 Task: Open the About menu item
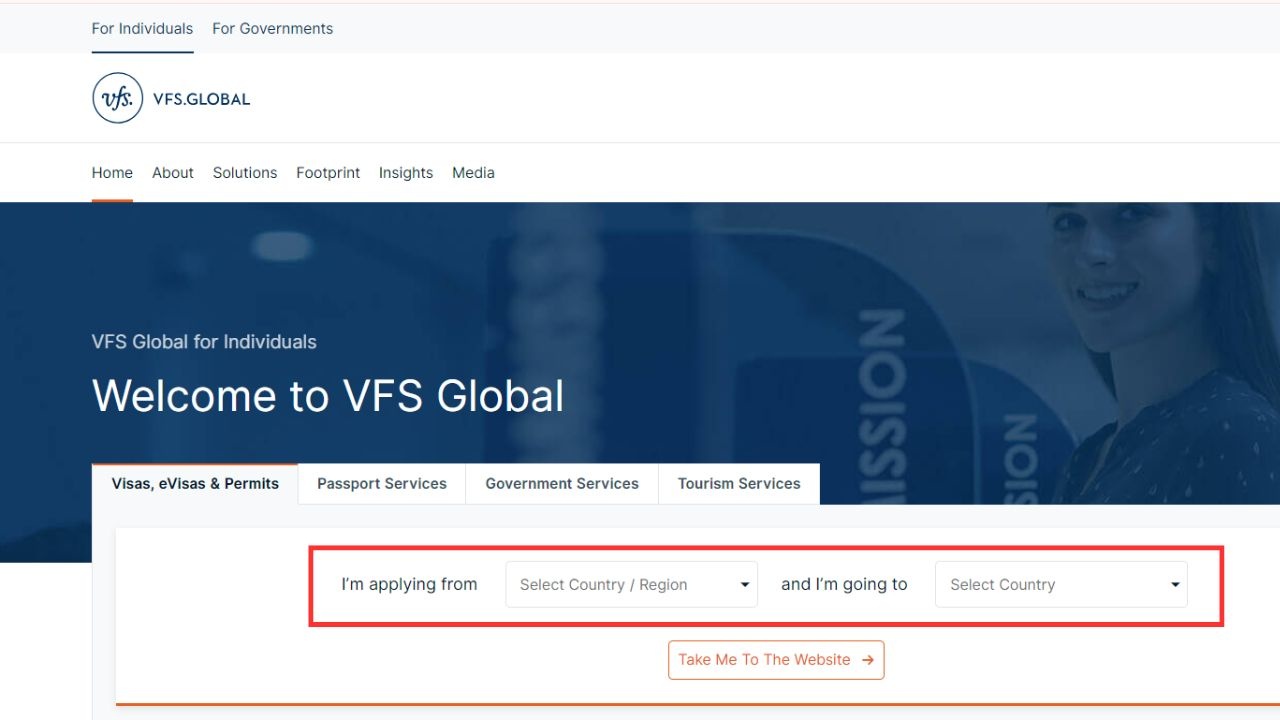coord(173,173)
